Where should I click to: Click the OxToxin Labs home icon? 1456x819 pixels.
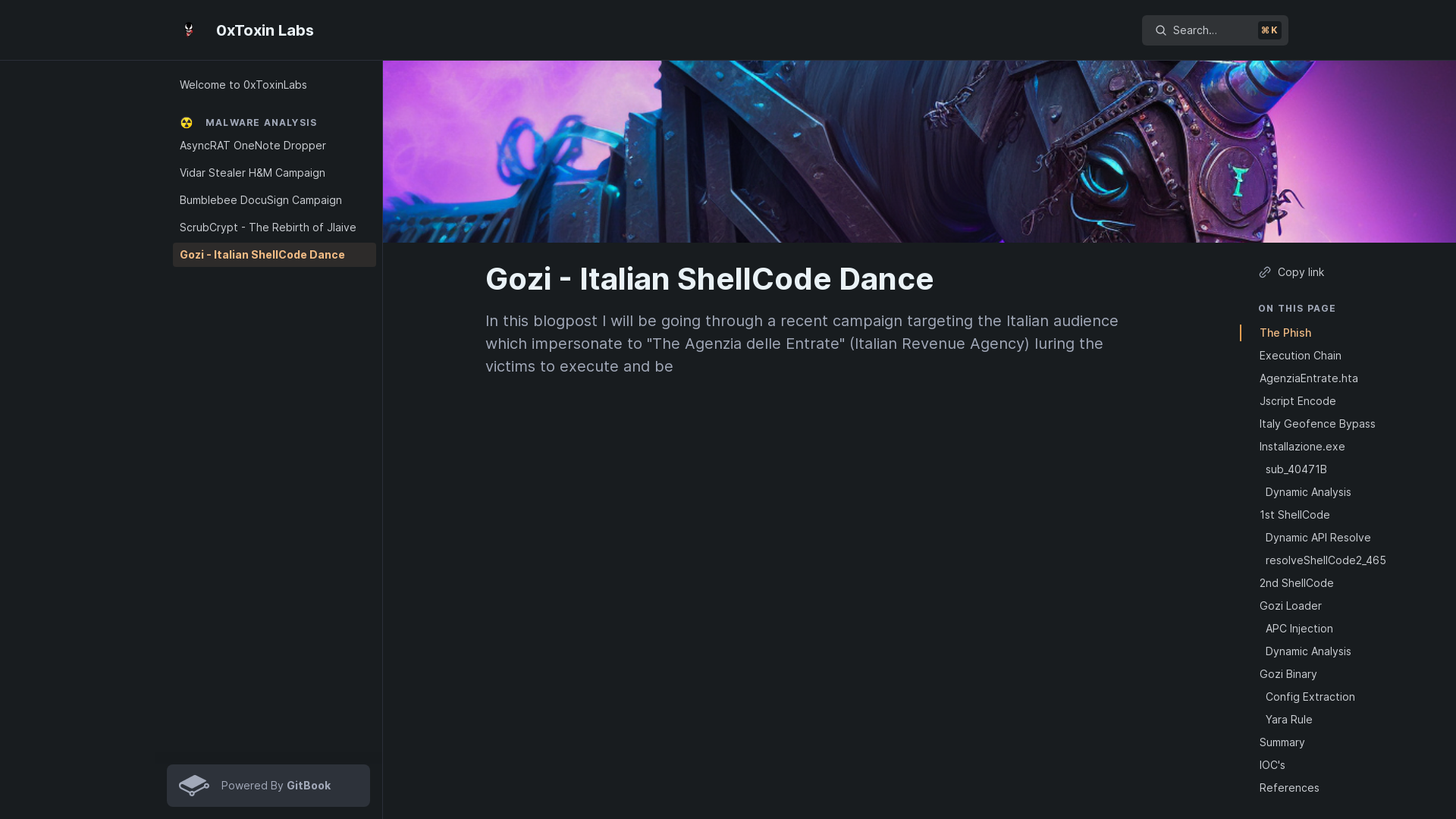tap(189, 30)
